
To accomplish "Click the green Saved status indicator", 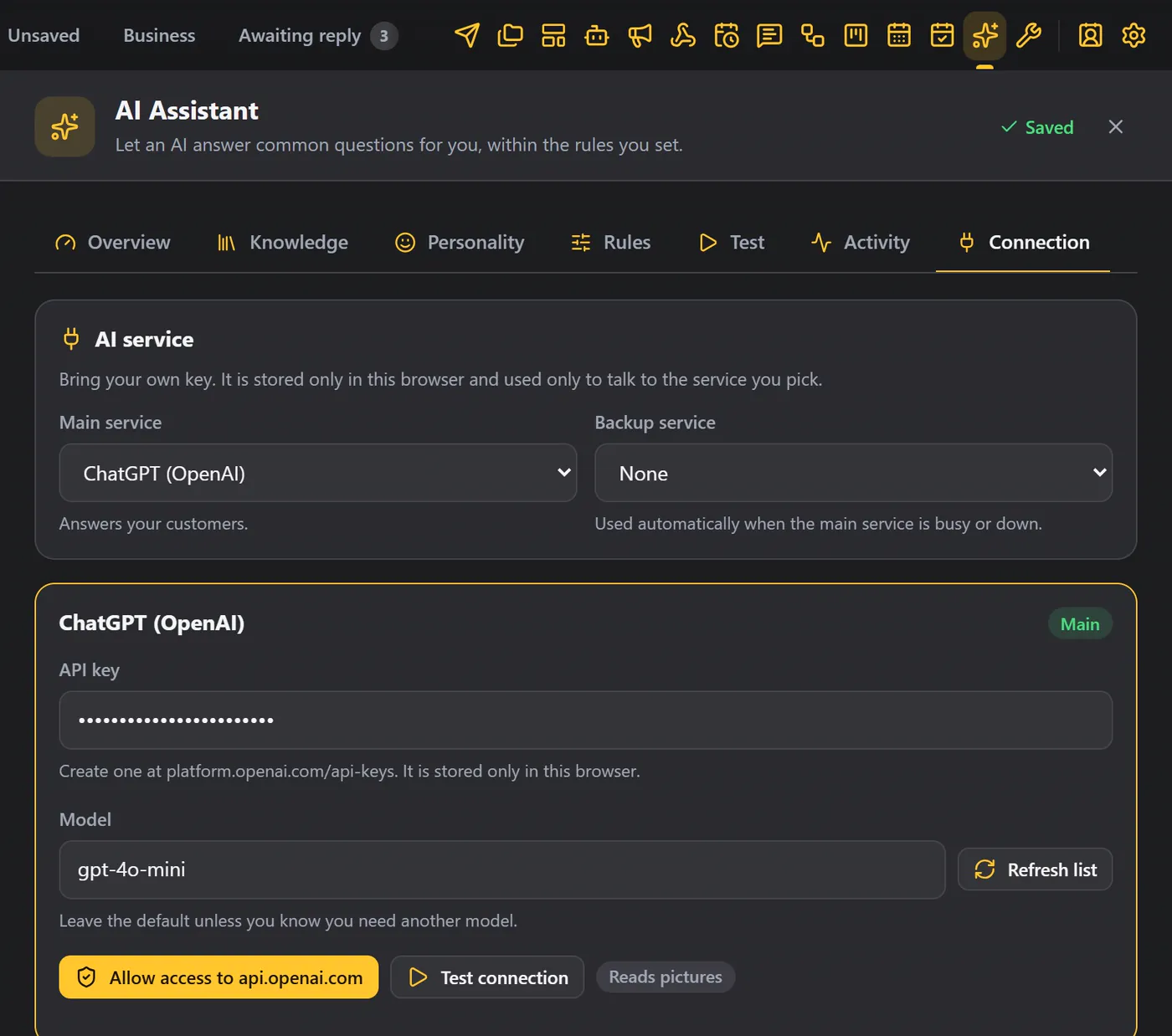I will point(1037,127).
